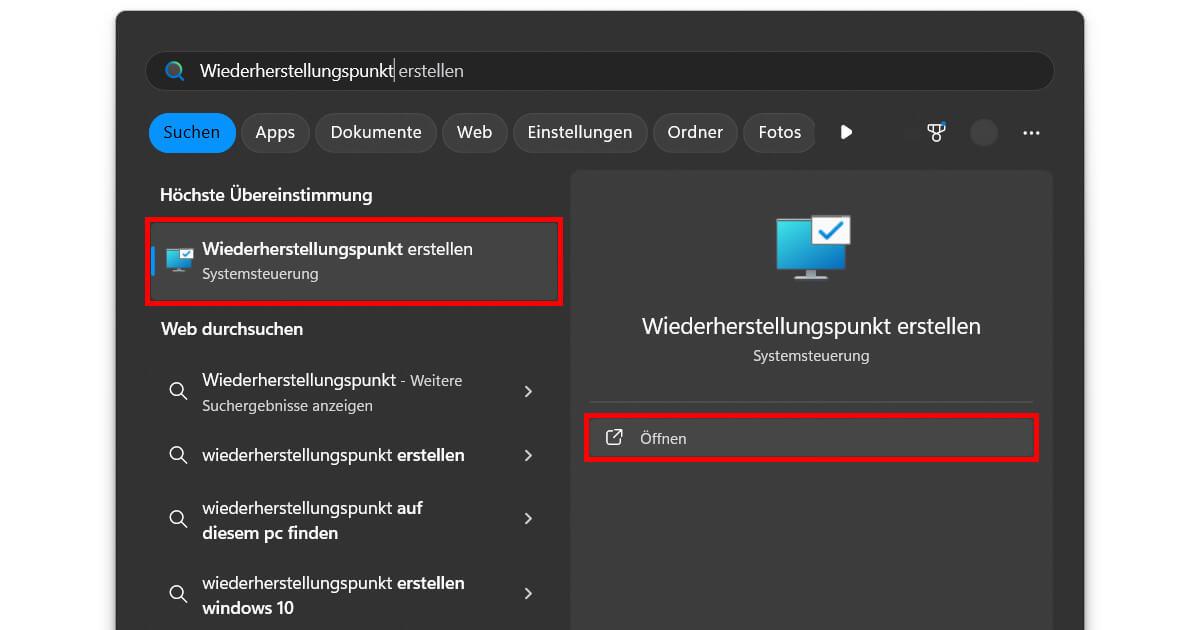The height and width of the screenshot is (630, 1200).
Task: Switch to the Einstellungen tab
Action: click(580, 132)
